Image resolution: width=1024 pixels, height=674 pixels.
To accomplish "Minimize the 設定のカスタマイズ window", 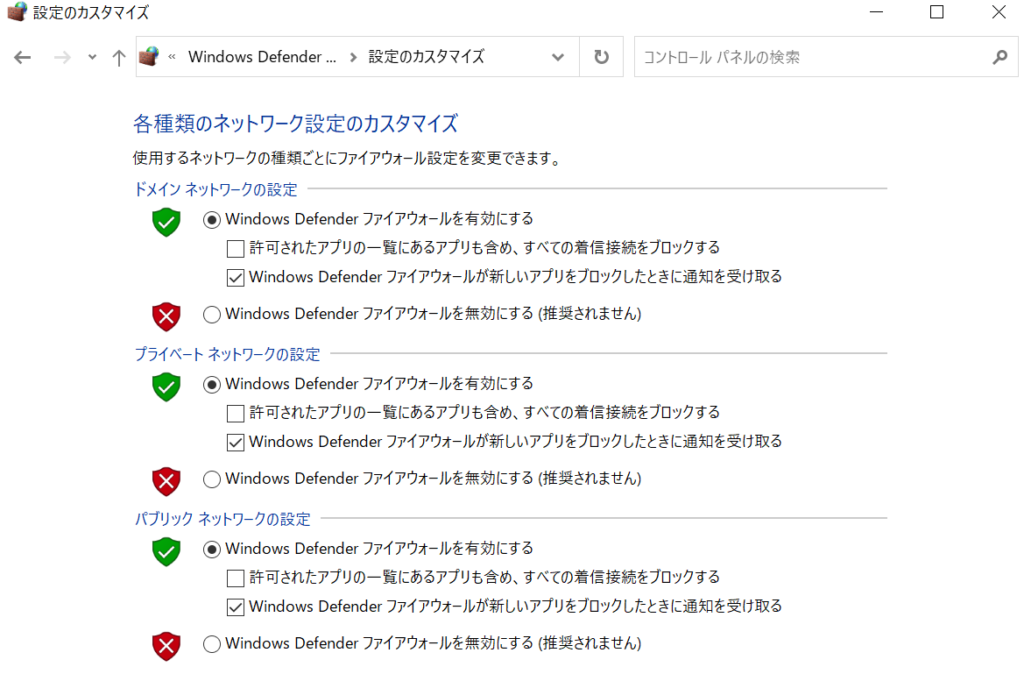I will 876,12.
